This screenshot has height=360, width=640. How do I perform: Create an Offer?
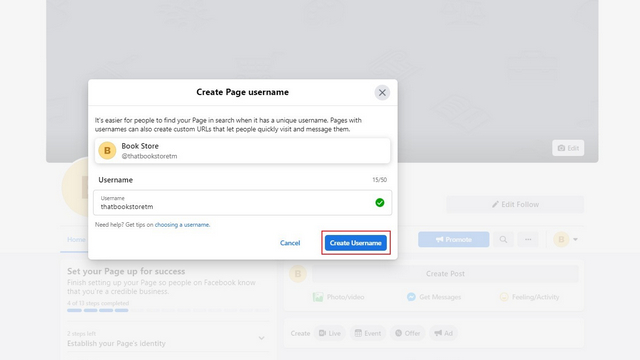[408, 333]
